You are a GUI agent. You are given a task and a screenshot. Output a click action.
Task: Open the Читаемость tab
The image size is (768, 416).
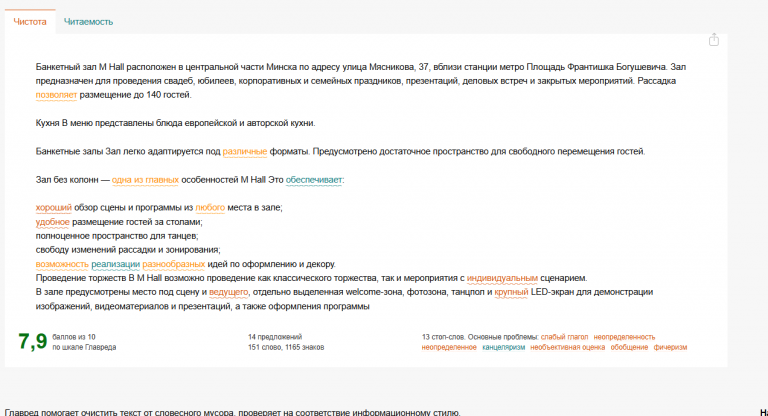point(88,22)
